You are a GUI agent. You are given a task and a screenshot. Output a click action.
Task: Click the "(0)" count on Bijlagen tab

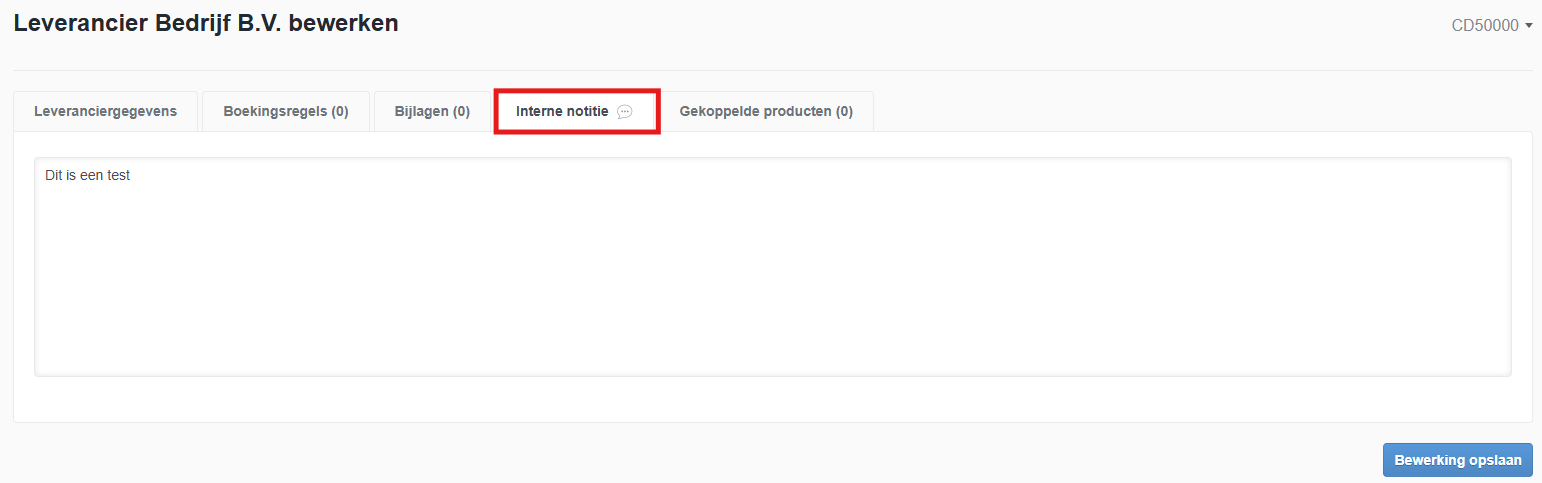tap(459, 111)
